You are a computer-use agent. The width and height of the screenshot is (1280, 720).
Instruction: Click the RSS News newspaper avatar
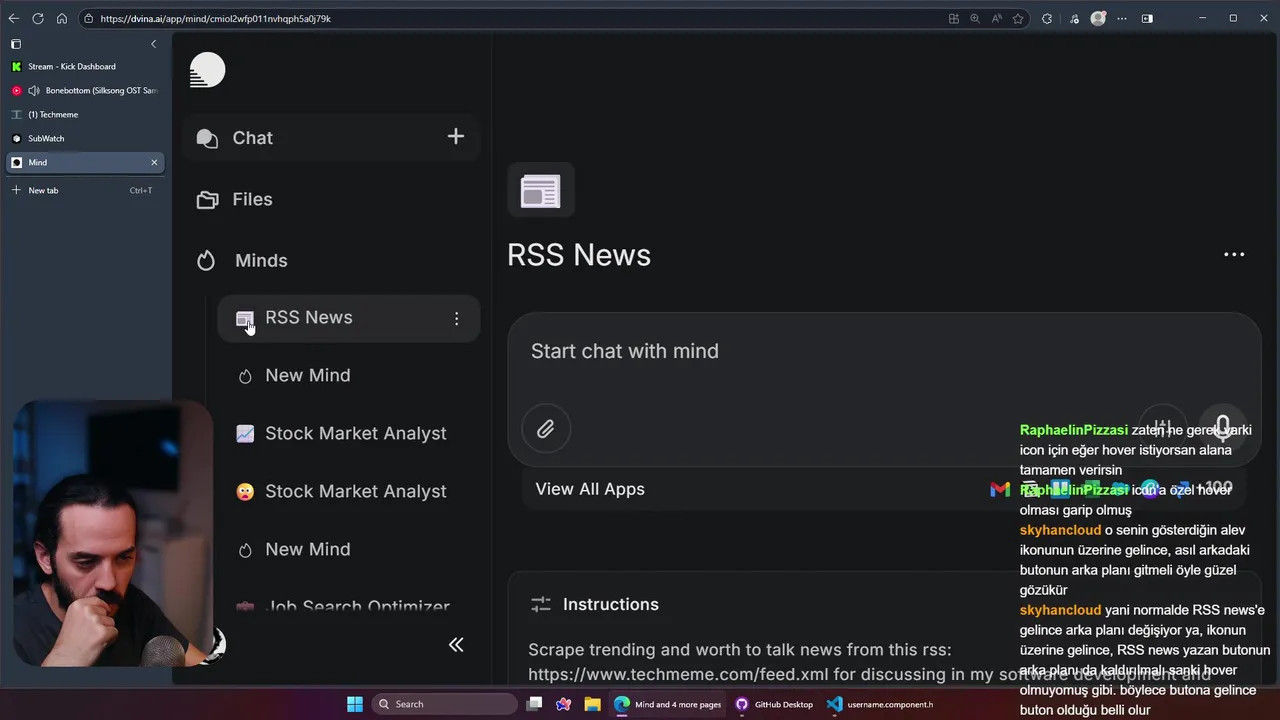click(541, 190)
